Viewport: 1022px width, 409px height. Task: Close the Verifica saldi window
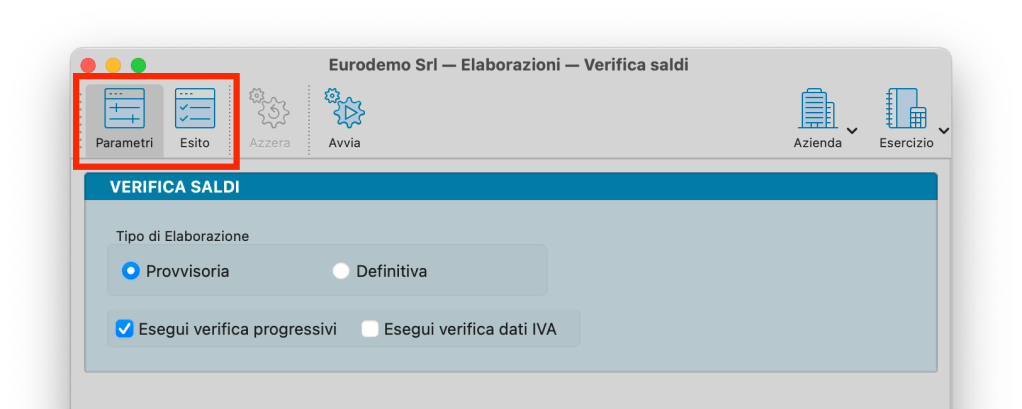coord(88,65)
